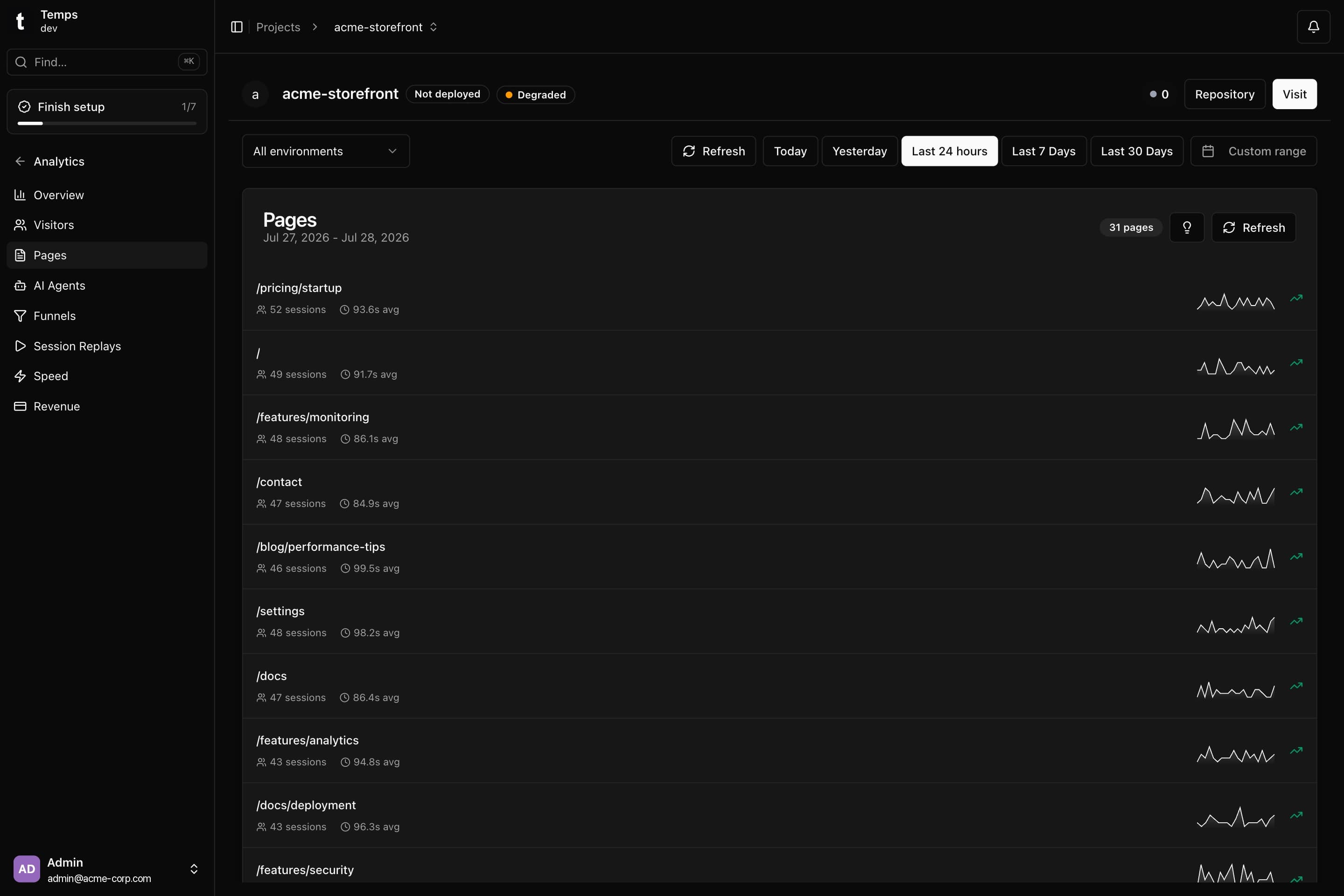This screenshot has width=1344, height=896.
Task: Focus the Find search field
Action: [x=107, y=62]
